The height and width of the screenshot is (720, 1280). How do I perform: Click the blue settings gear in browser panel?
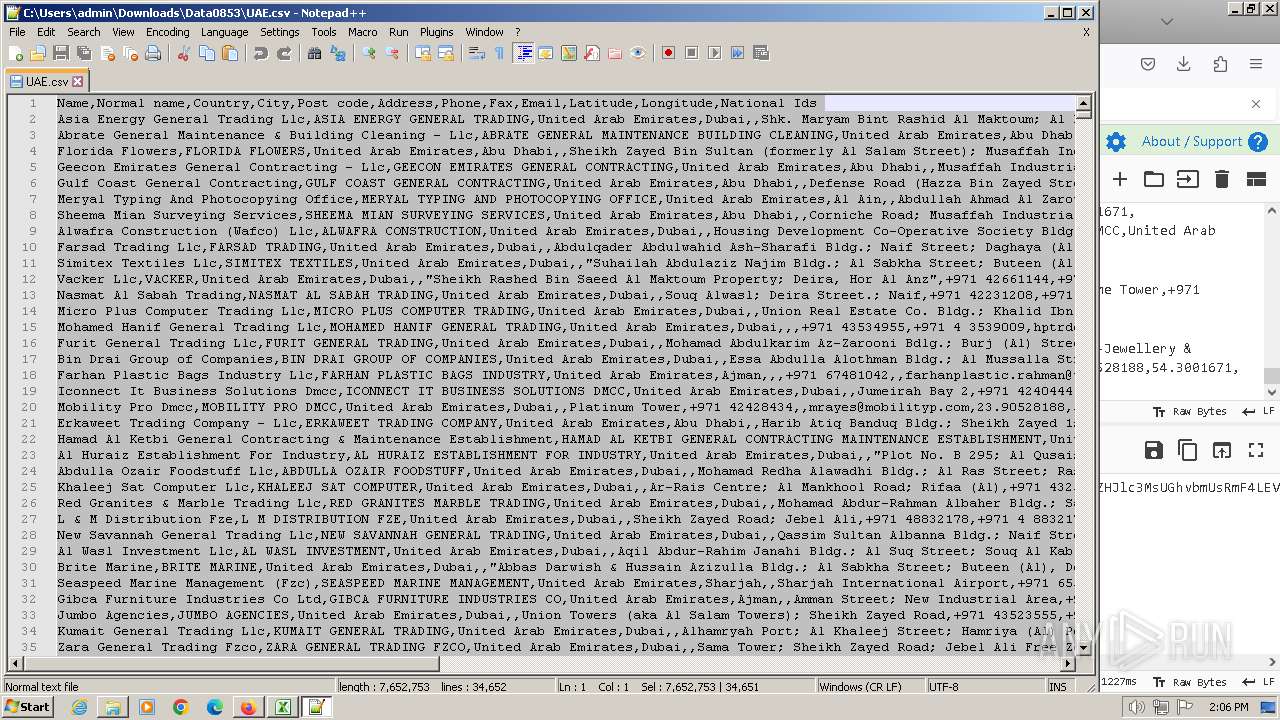[1116, 142]
